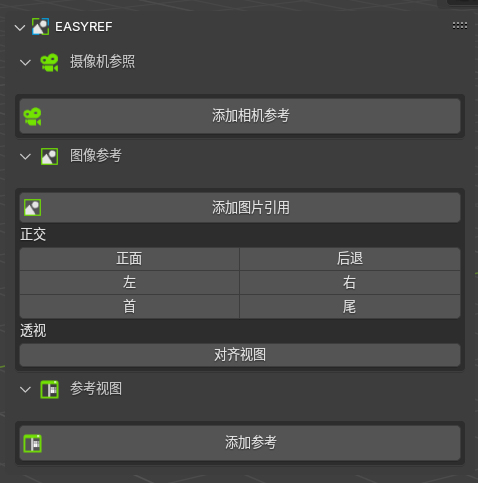
Task: Add a camera reference with 添加相机参考
Action: click(x=240, y=116)
